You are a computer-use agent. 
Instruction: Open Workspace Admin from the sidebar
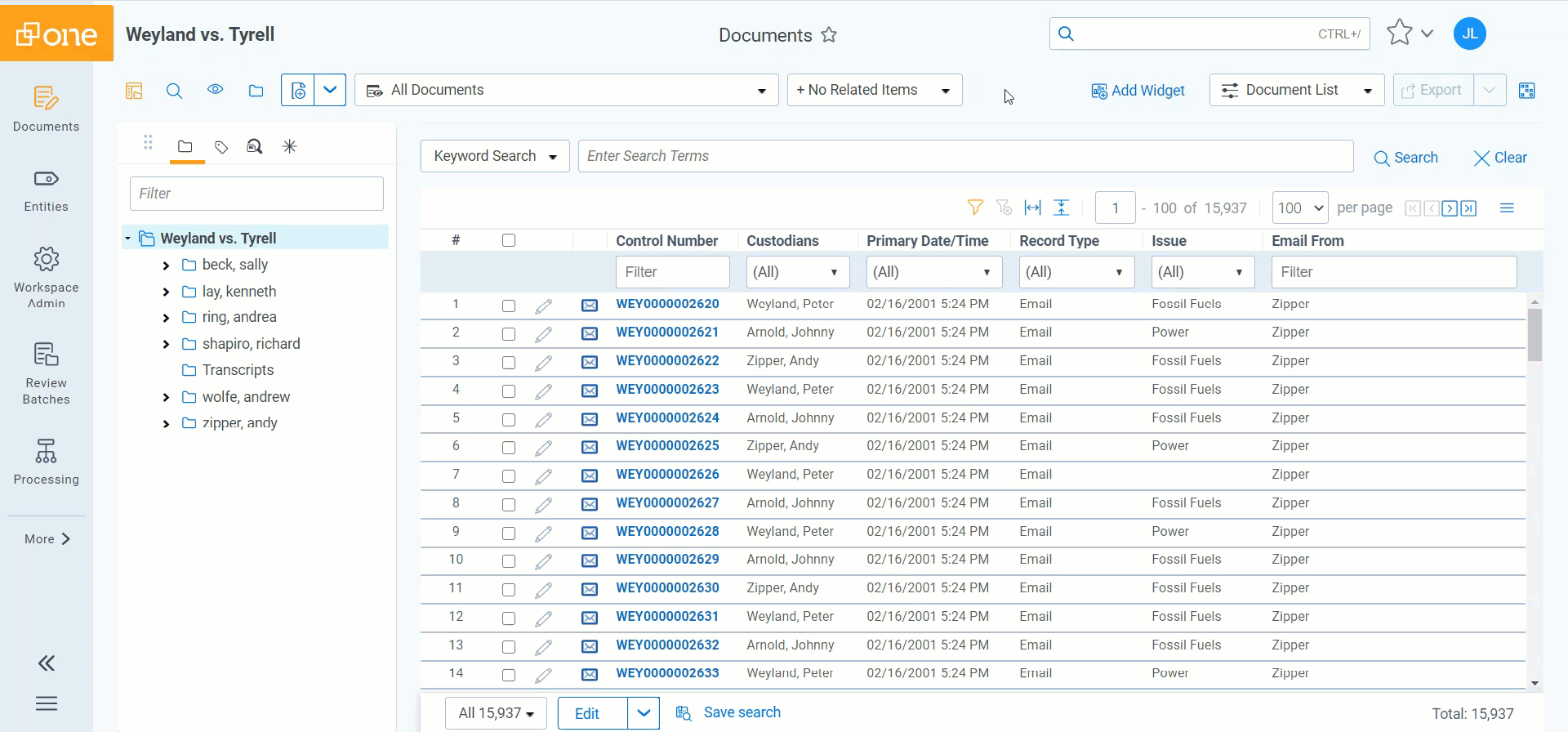(x=47, y=278)
